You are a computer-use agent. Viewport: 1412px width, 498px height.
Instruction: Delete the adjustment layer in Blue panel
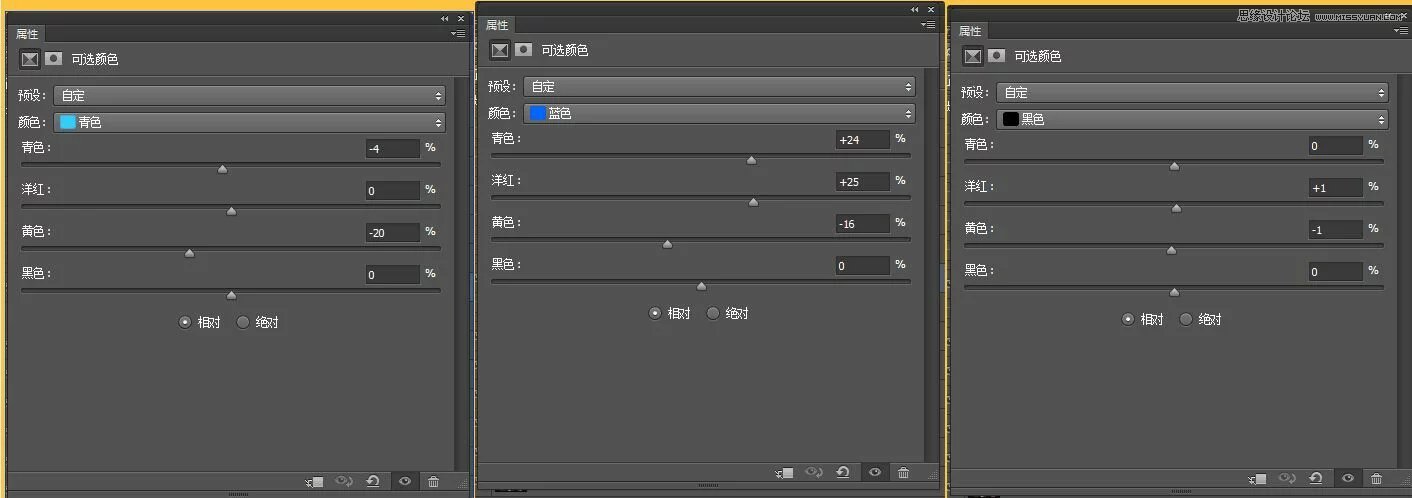[904, 473]
